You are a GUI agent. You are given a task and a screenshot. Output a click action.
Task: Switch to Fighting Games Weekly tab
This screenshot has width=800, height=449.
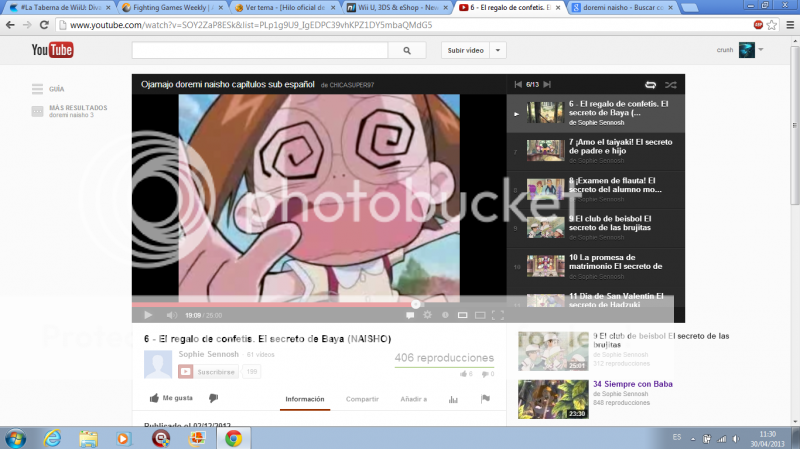pyautogui.click(x=172, y=8)
